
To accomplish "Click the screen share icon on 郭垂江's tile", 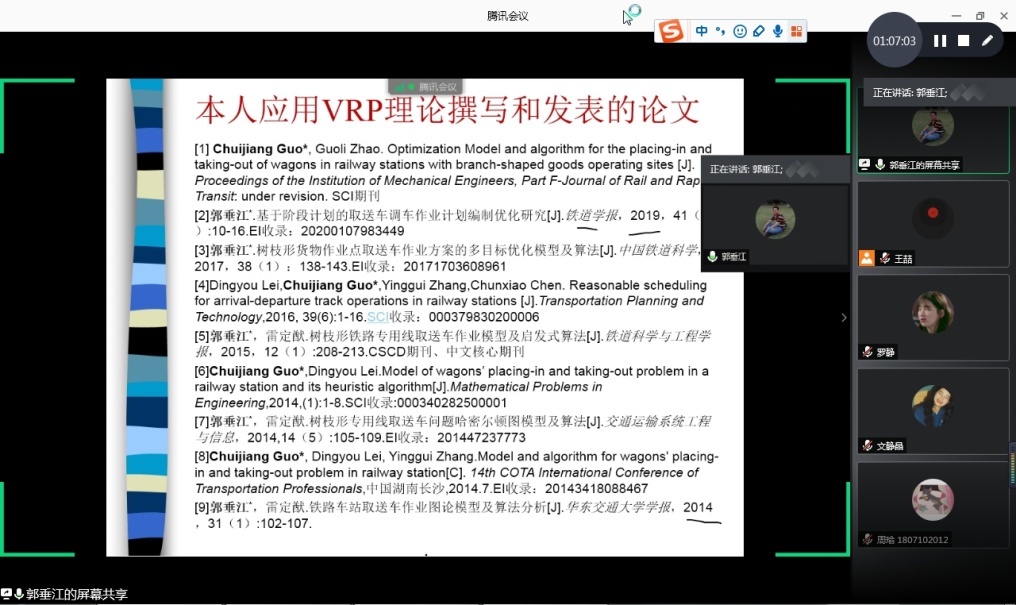I will pos(864,165).
